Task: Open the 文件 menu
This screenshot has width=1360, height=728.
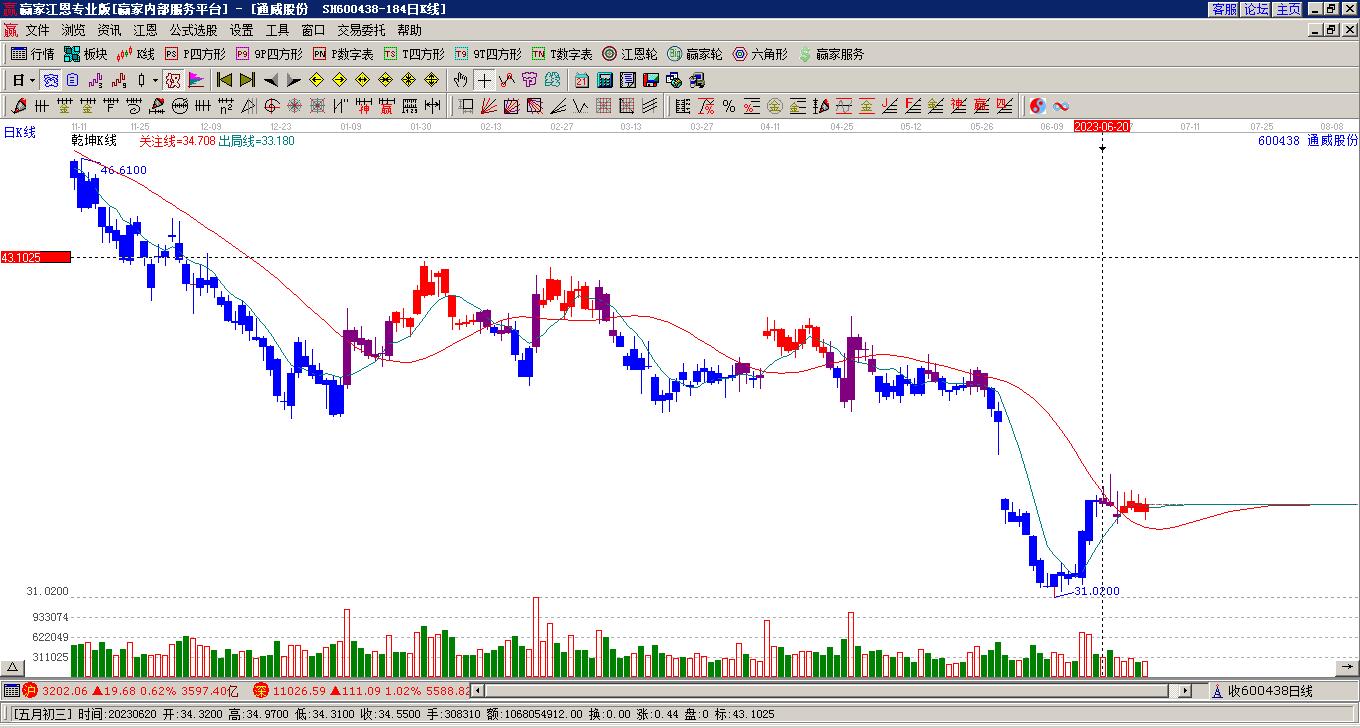Action: 37,30
